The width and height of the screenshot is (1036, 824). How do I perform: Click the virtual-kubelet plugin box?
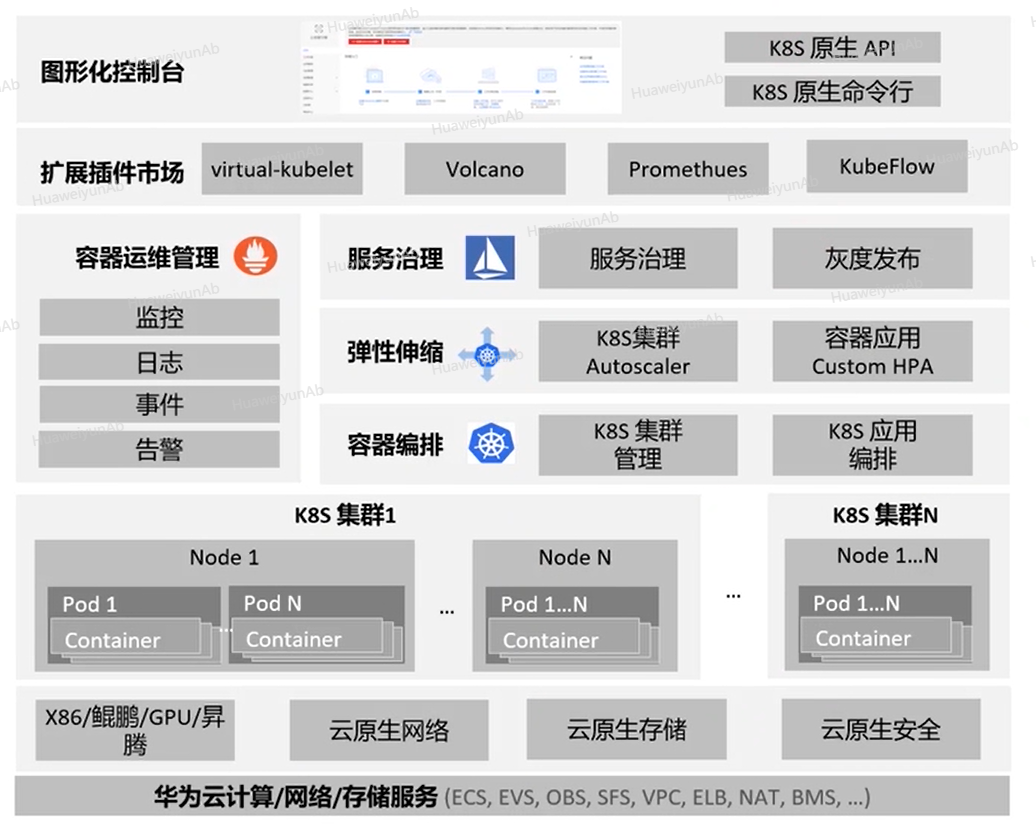click(282, 169)
